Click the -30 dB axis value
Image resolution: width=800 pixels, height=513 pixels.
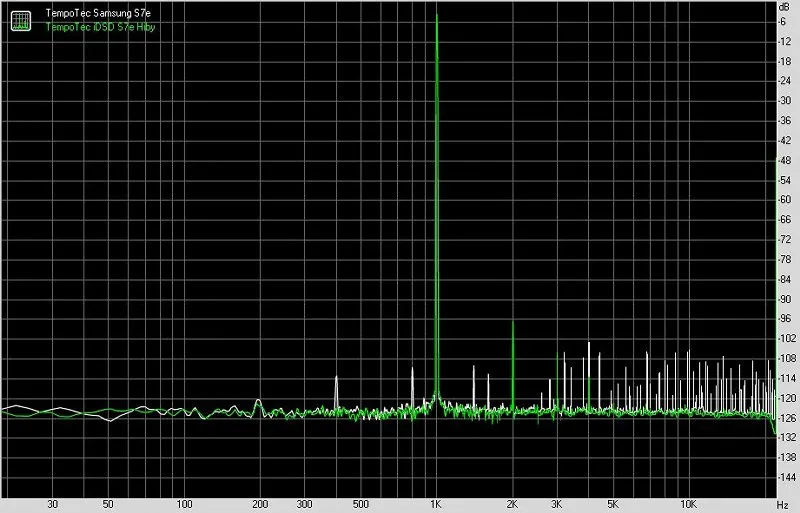[x=784, y=101]
